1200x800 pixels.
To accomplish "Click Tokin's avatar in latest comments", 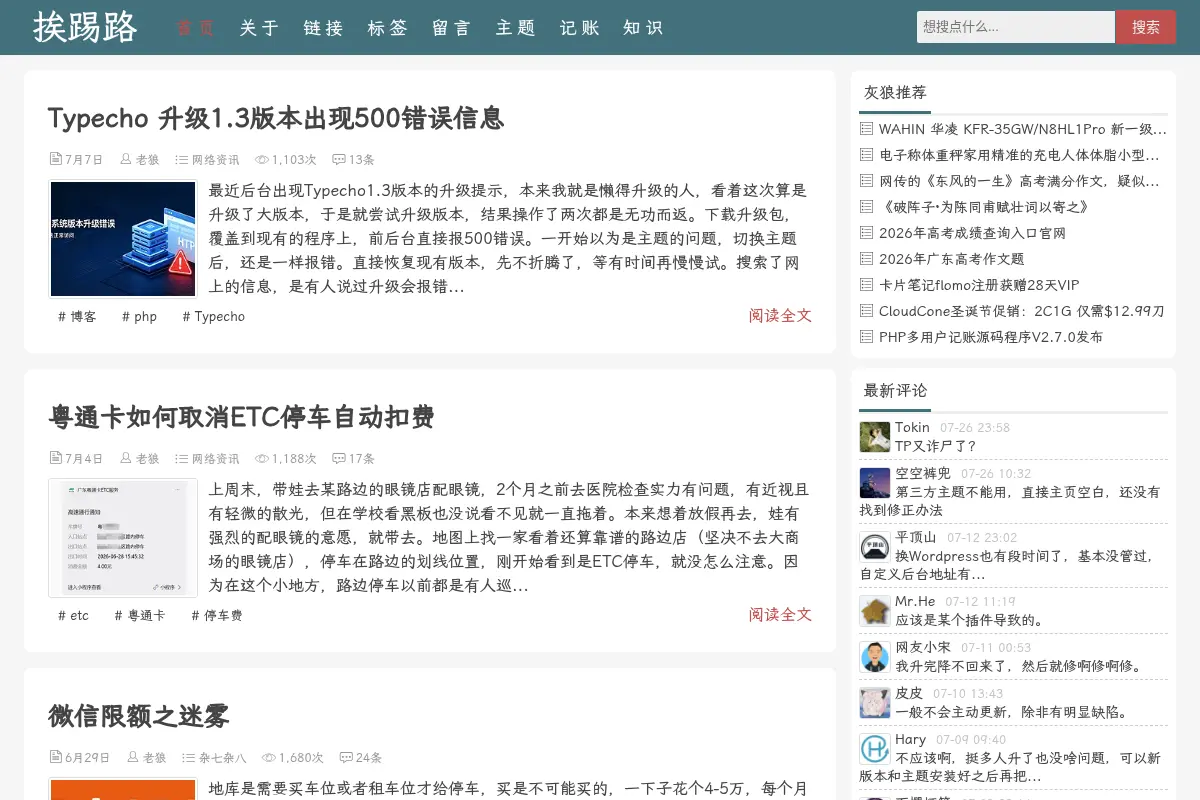I will (875, 437).
